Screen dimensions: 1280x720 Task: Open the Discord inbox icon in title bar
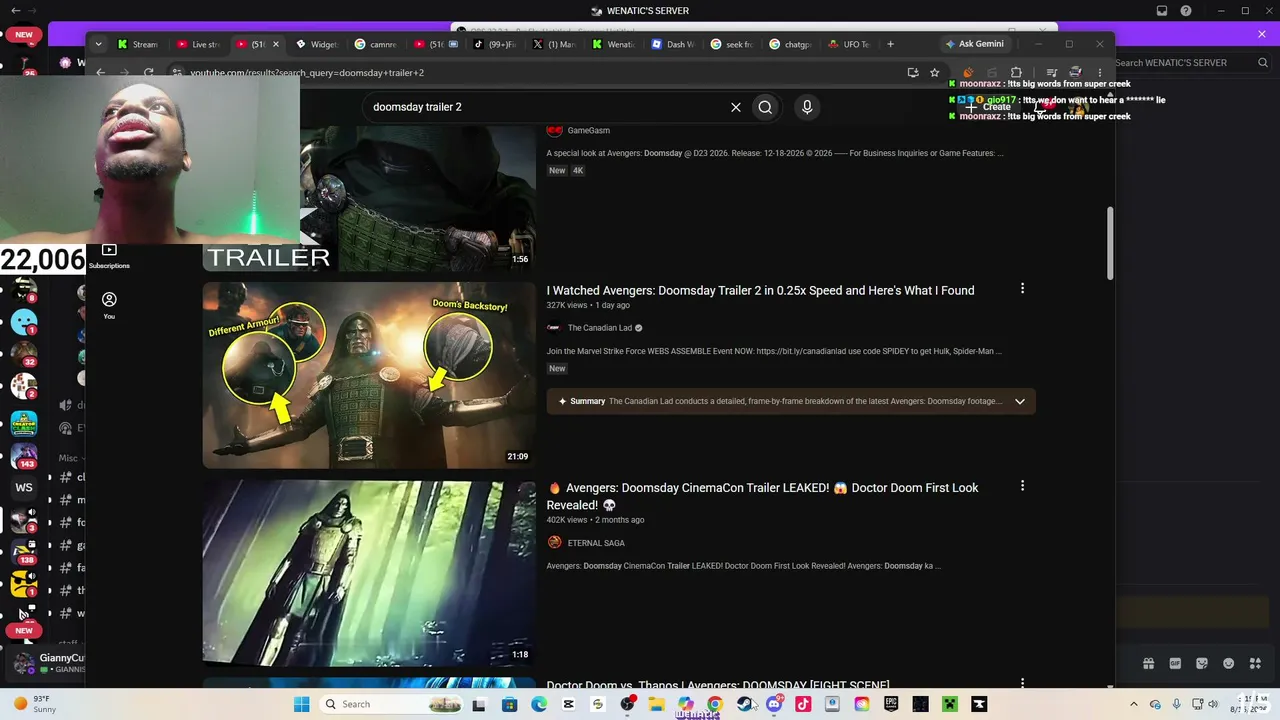click(1162, 11)
